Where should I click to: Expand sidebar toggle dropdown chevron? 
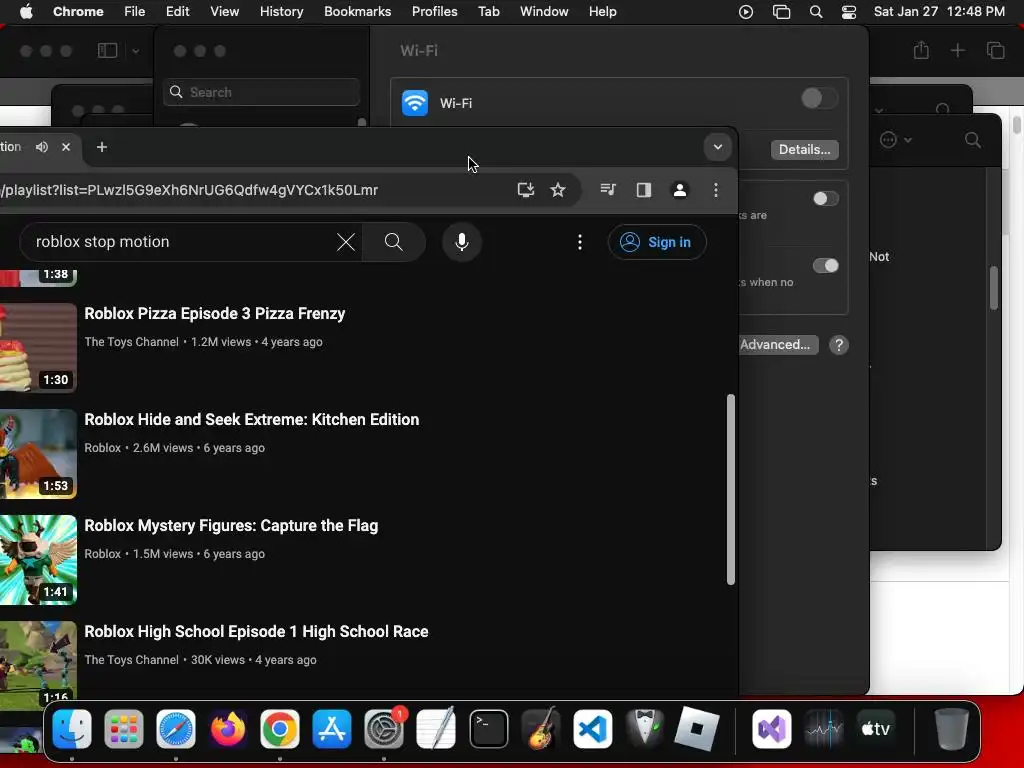click(135, 51)
